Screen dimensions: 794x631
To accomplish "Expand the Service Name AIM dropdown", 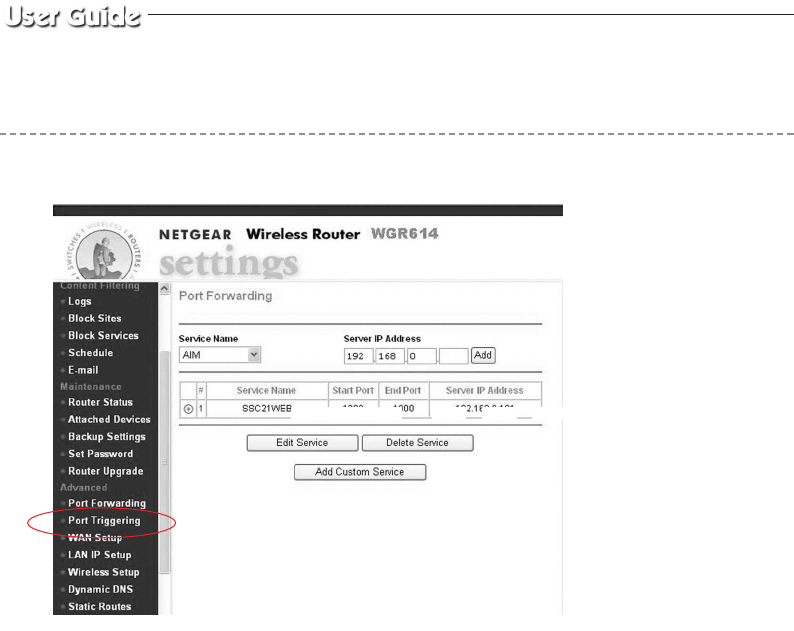I will click(220, 355).
